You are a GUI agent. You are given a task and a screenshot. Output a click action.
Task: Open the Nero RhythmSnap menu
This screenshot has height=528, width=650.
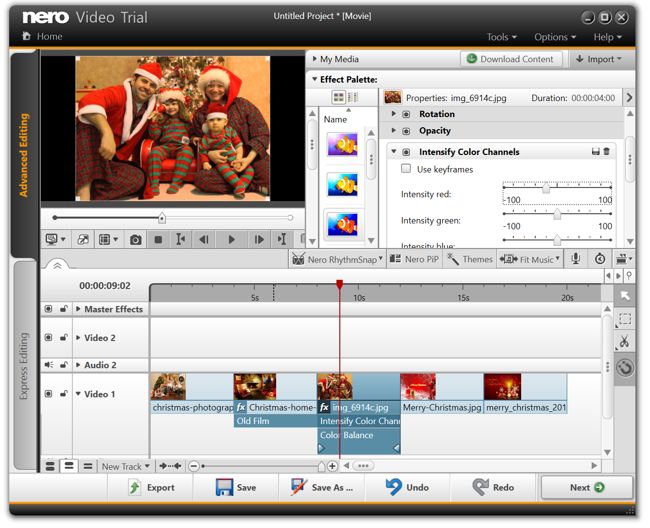337,259
